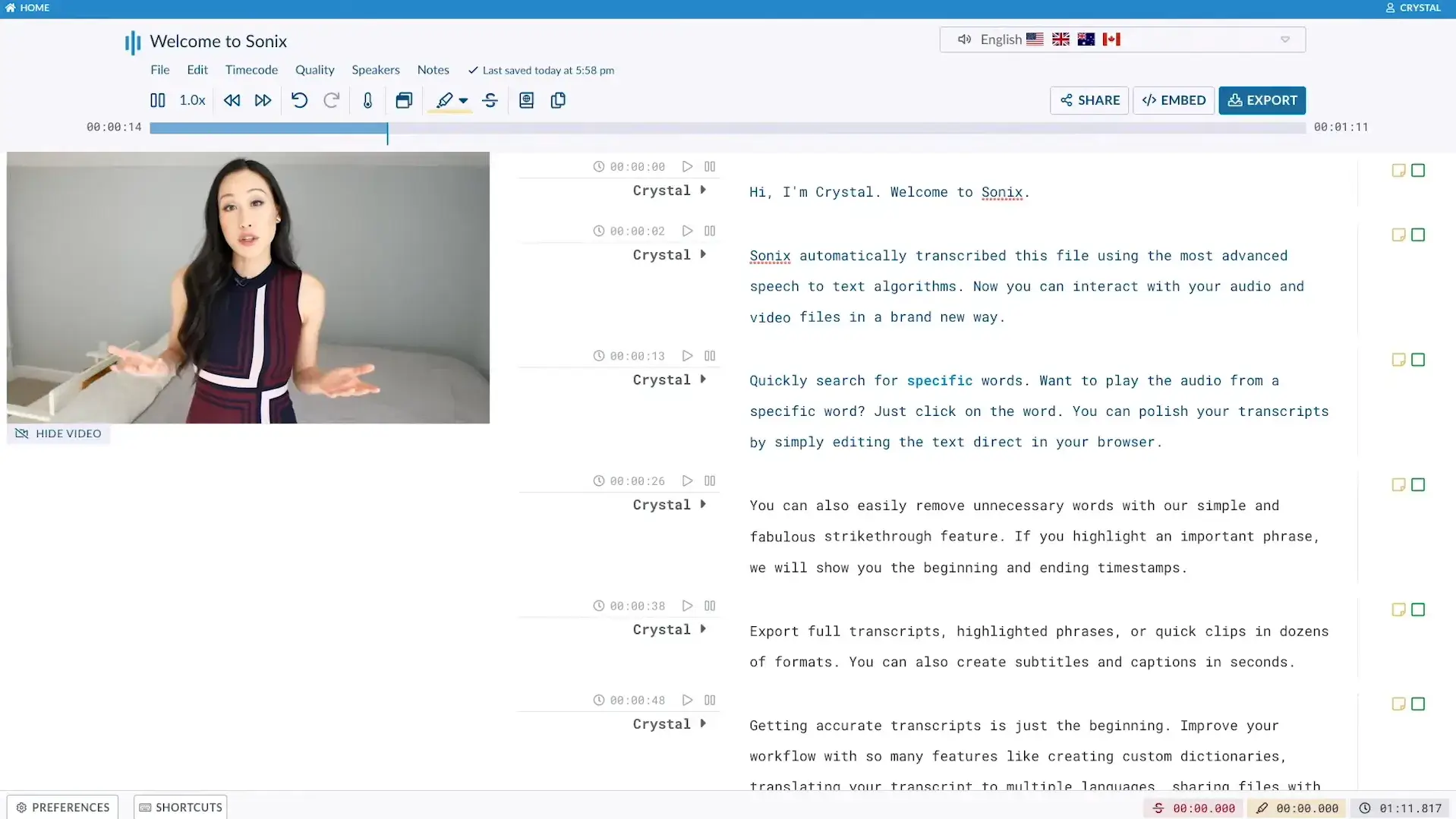Select the highlighter pen tool
The image size is (1456, 819).
point(444,100)
